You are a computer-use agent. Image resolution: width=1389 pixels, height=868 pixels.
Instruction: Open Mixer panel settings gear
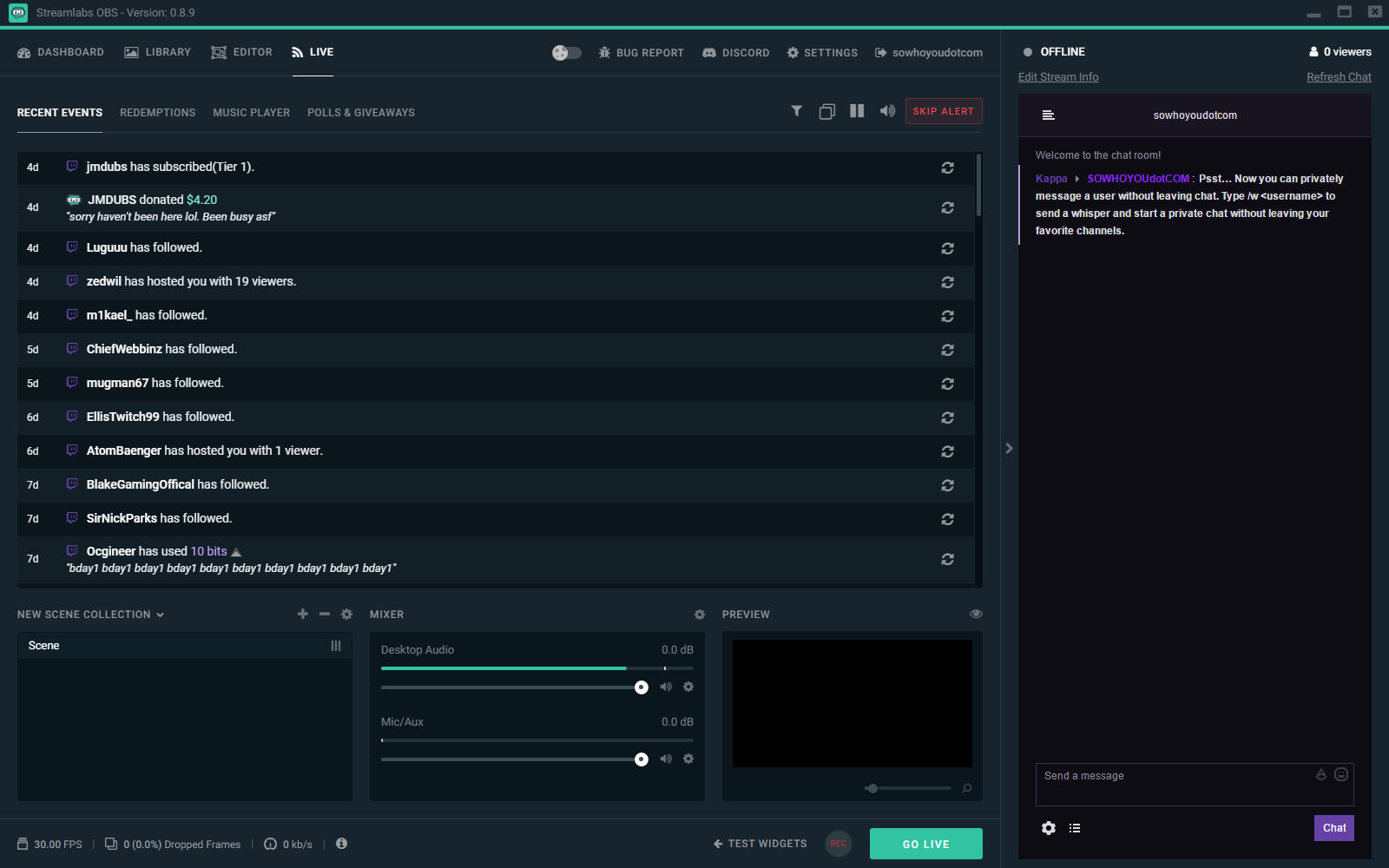[700, 615]
